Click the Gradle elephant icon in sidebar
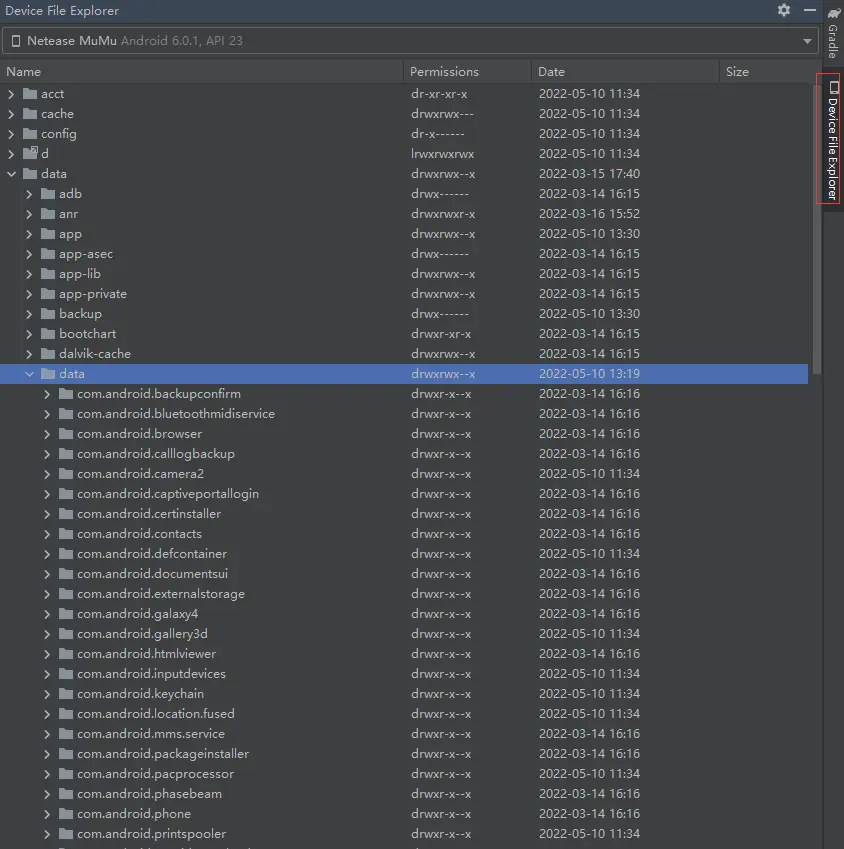 (x=833, y=13)
